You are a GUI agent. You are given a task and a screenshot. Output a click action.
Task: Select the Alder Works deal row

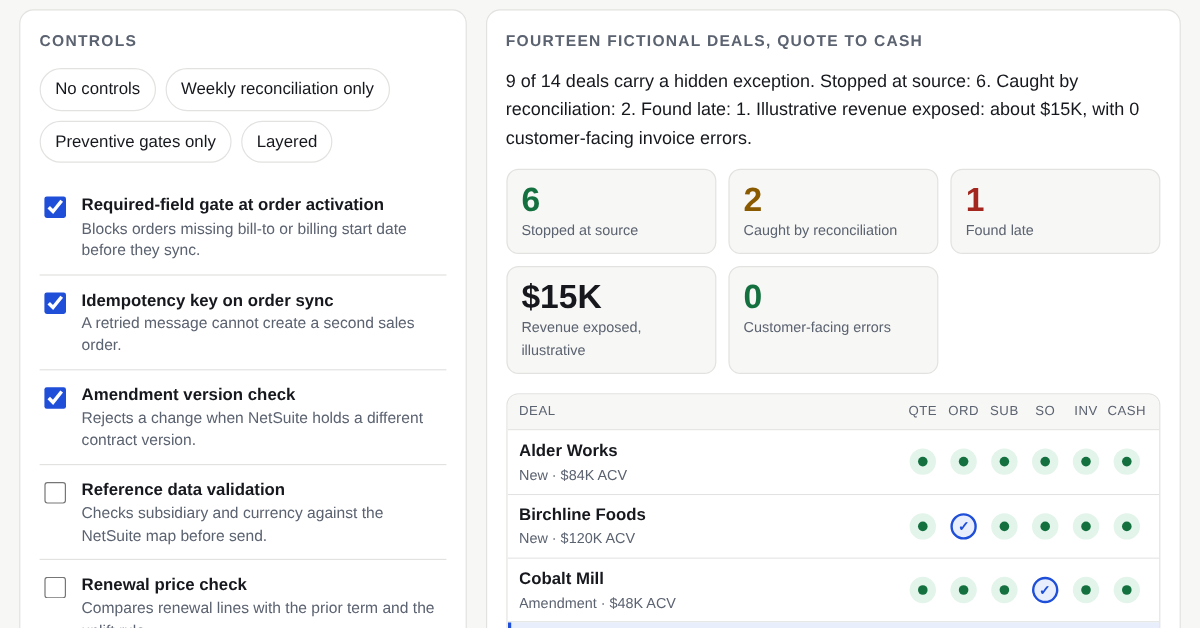pos(833,462)
